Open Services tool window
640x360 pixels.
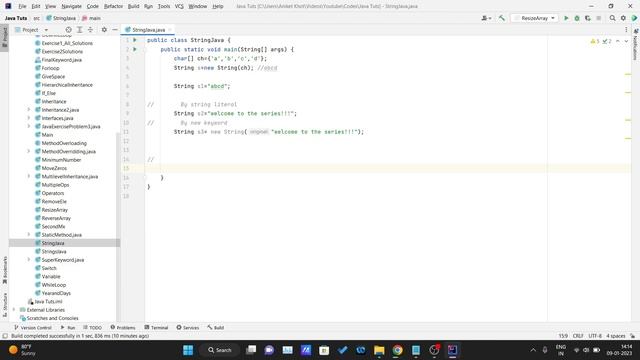pos(188,327)
